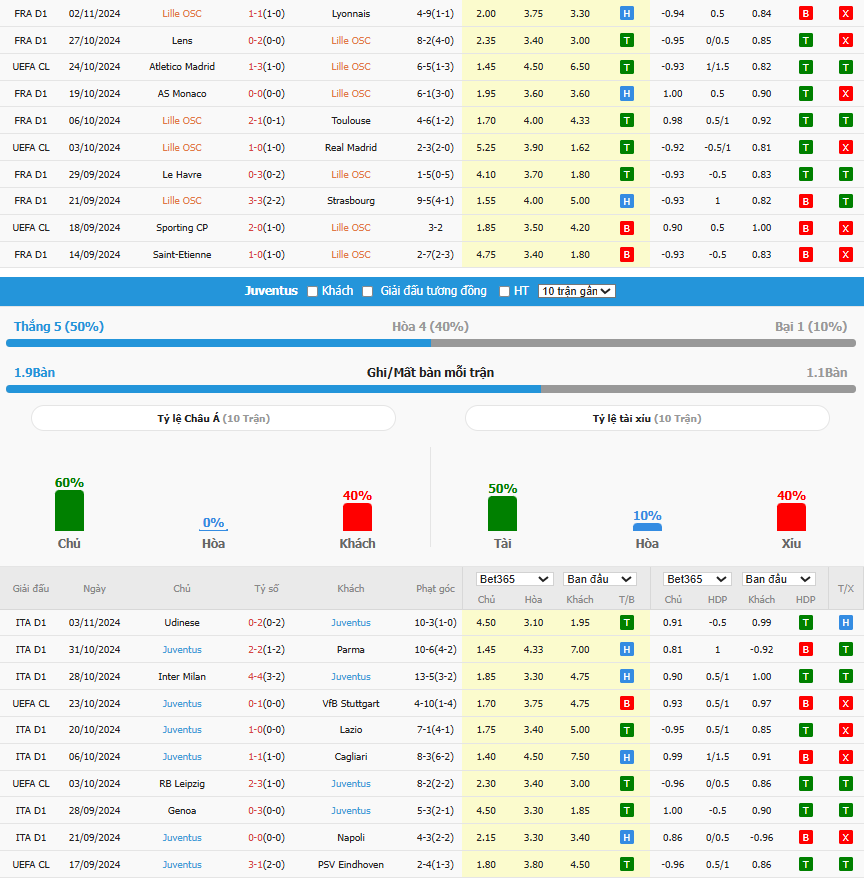This screenshot has height=880, width=866.
Task: Click the 2-3(1-0) score in the RB Leipzig row
Action: coord(267,783)
